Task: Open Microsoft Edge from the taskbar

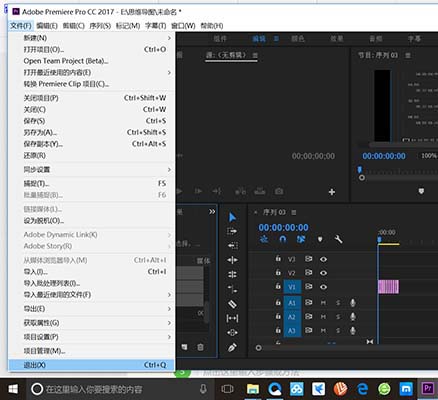Action: pyautogui.click(x=362, y=389)
